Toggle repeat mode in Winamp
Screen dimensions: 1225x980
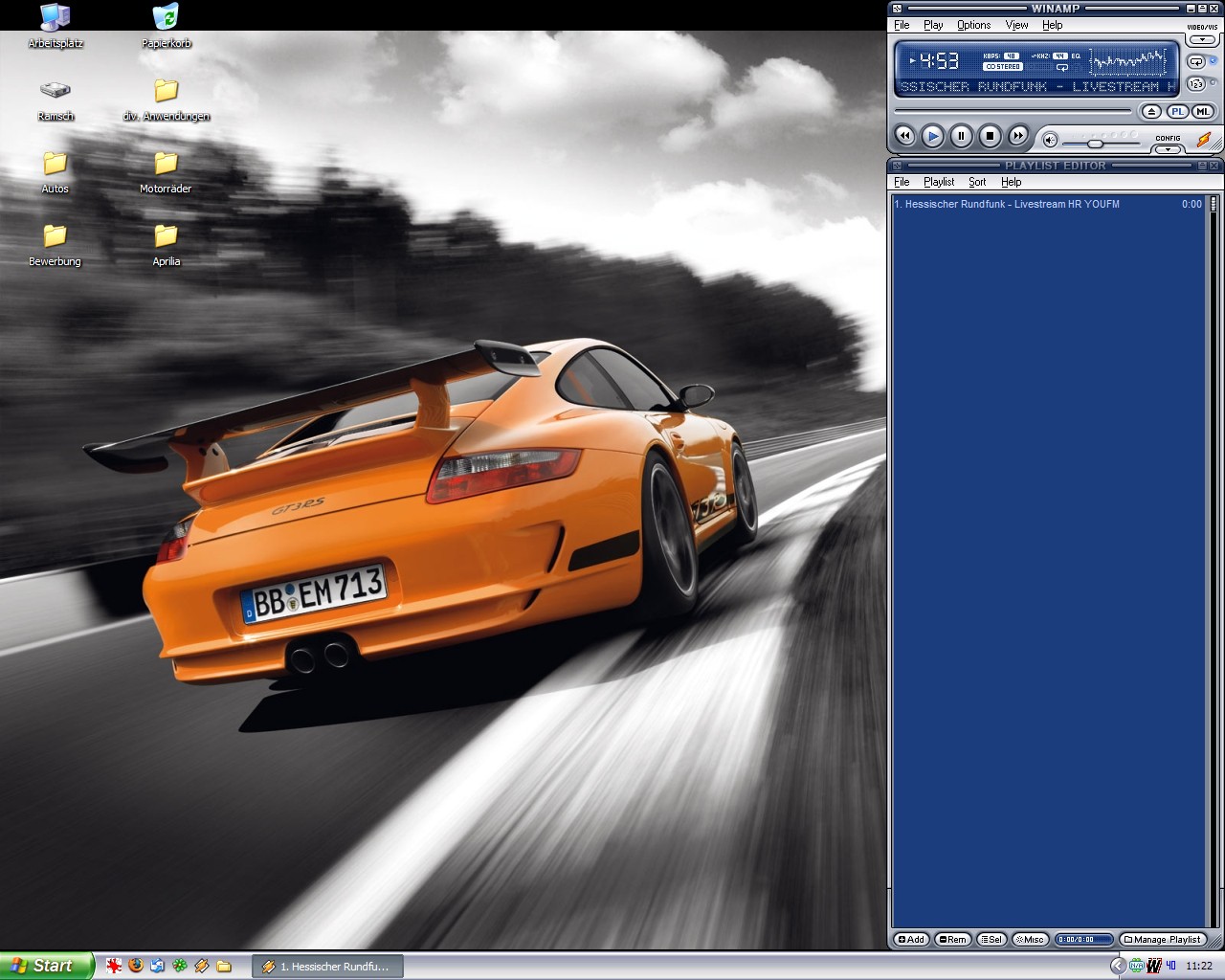point(1196,61)
